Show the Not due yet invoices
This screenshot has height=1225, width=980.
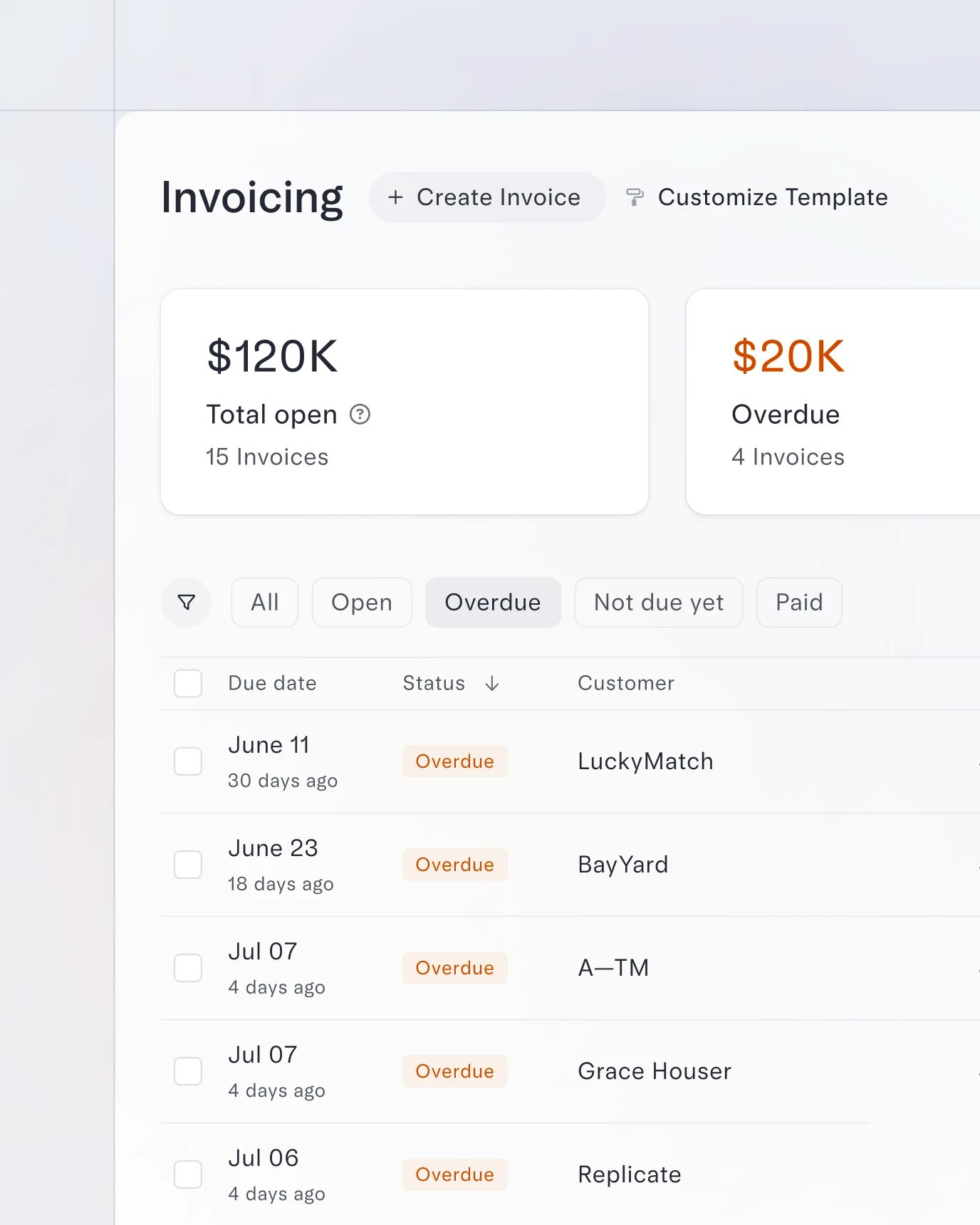[659, 603]
